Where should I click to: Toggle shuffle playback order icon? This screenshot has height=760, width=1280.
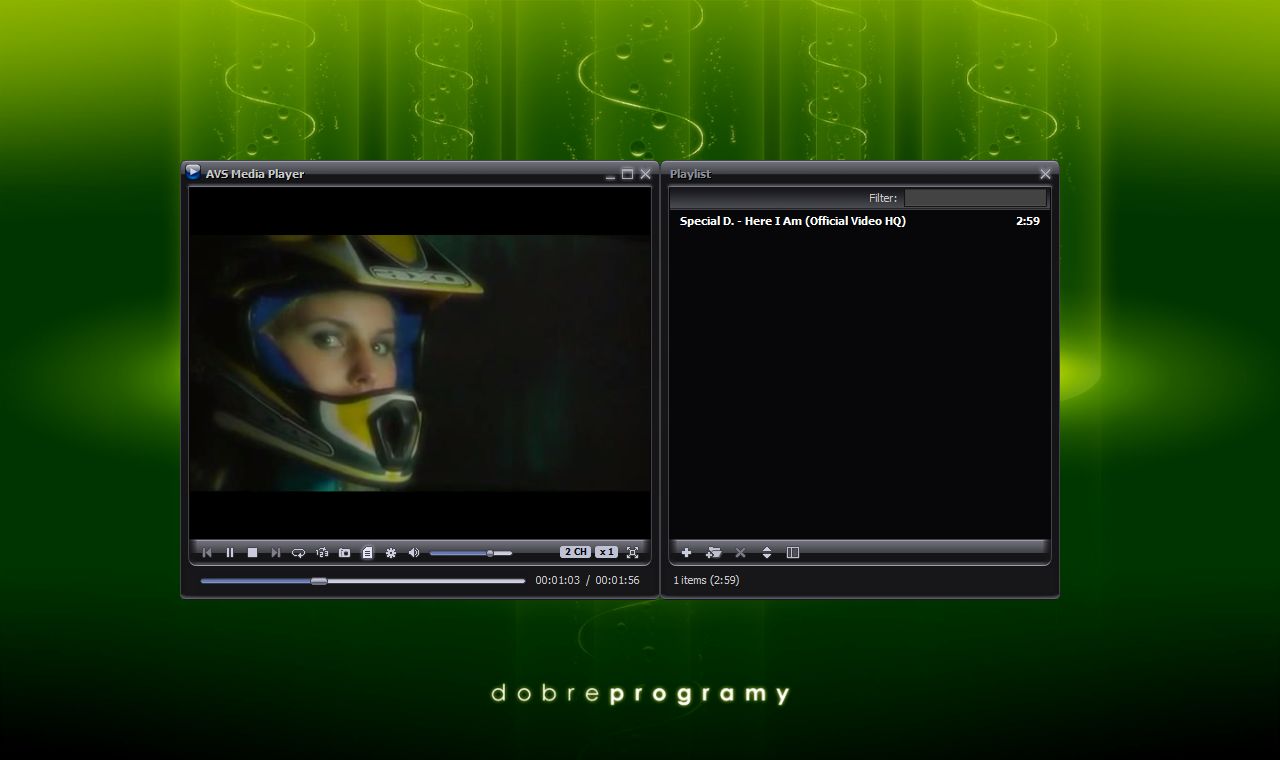pyautogui.click(x=322, y=552)
